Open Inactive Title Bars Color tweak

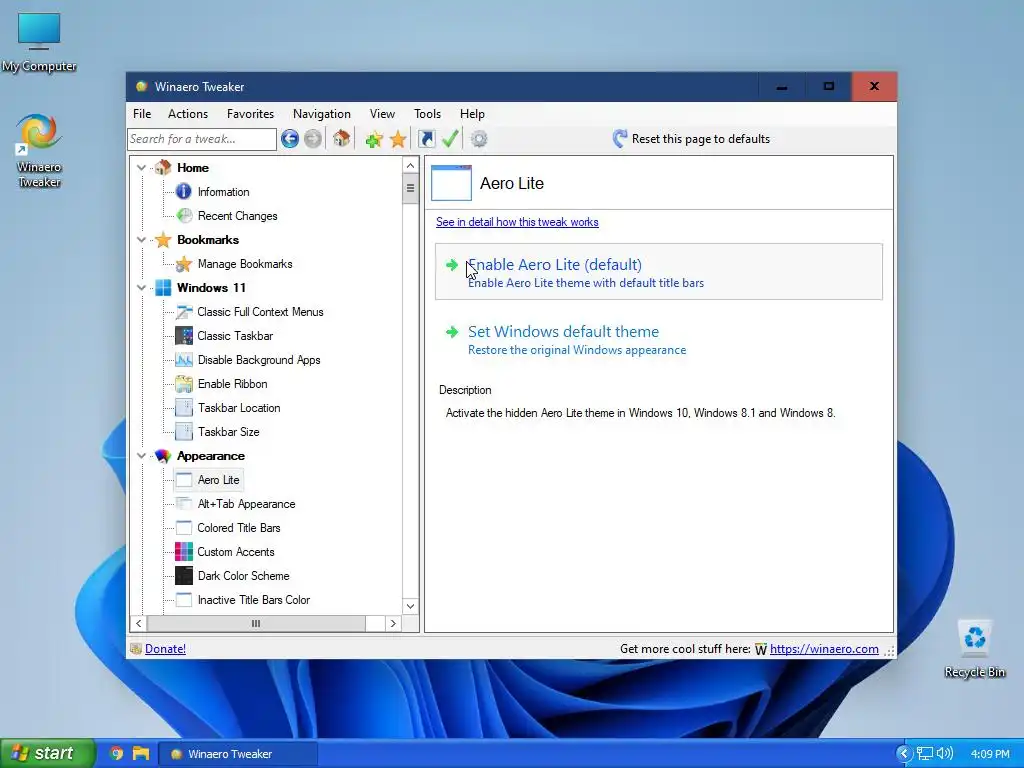click(x=253, y=600)
